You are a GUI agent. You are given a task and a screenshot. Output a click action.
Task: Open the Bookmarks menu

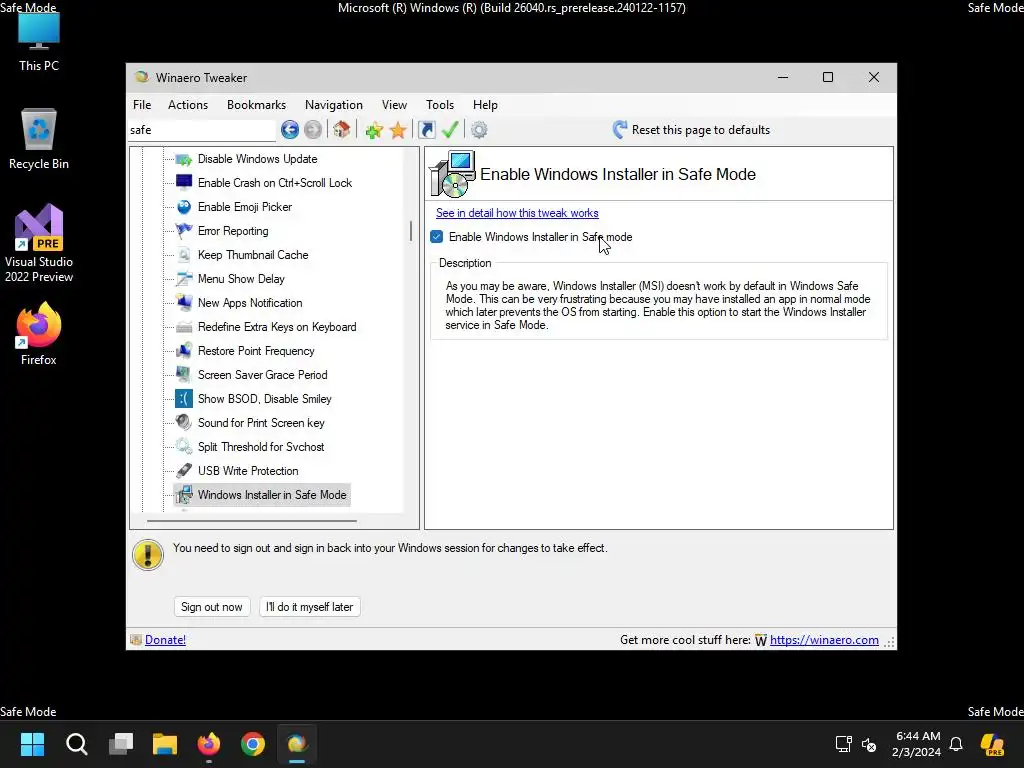pyautogui.click(x=256, y=104)
